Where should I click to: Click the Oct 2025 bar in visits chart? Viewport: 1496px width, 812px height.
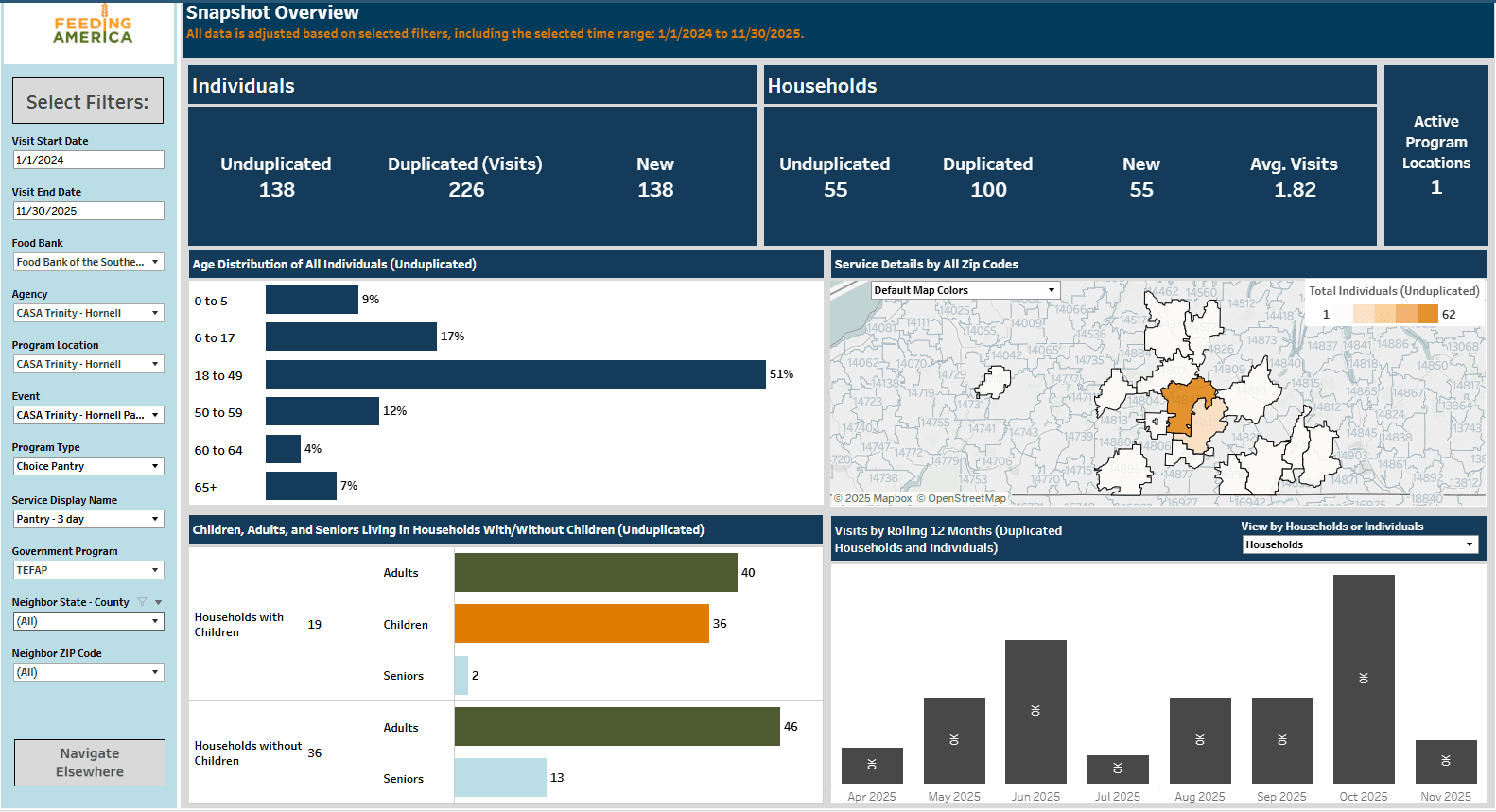tap(1363, 679)
